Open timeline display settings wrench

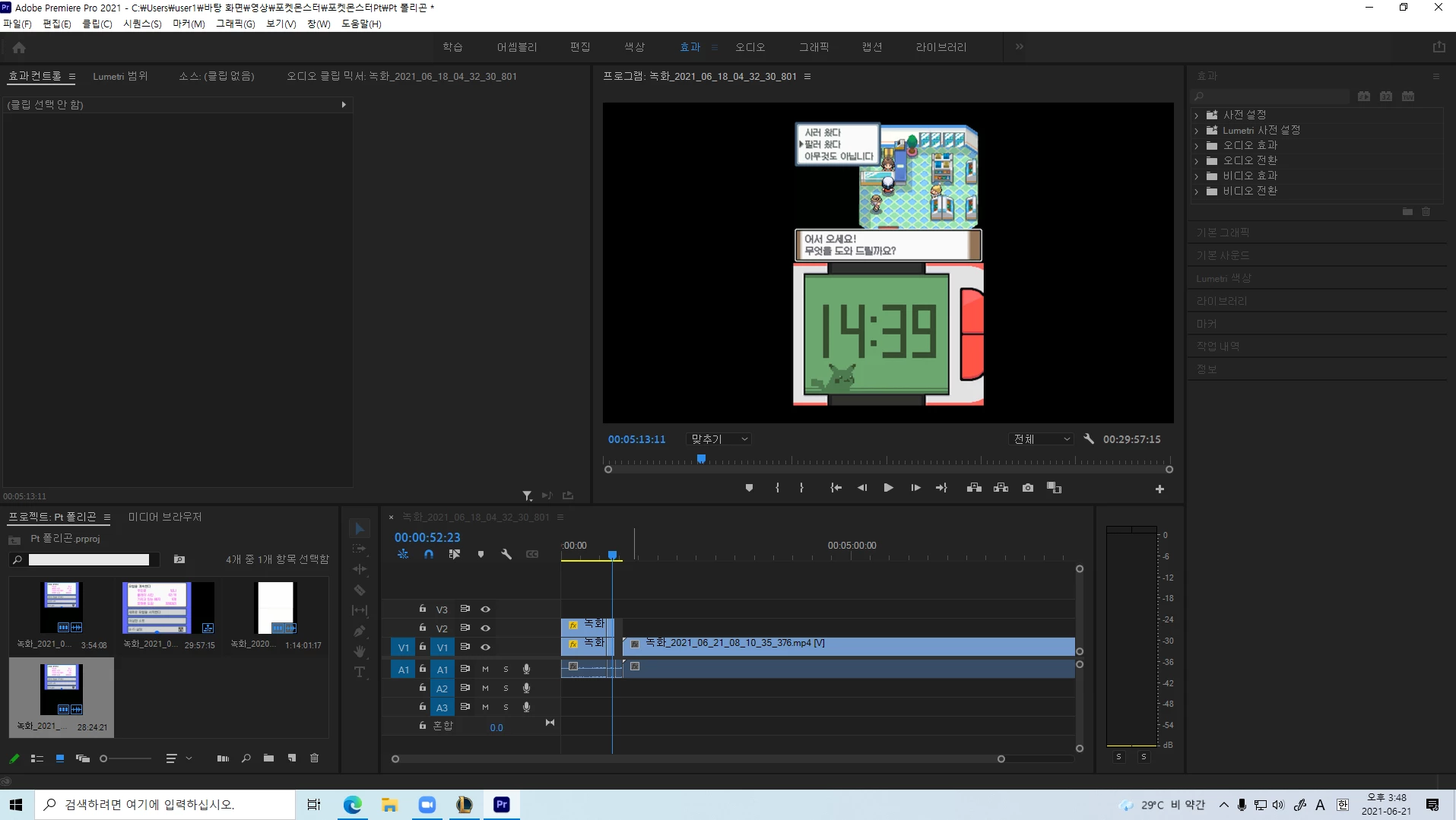[506, 554]
